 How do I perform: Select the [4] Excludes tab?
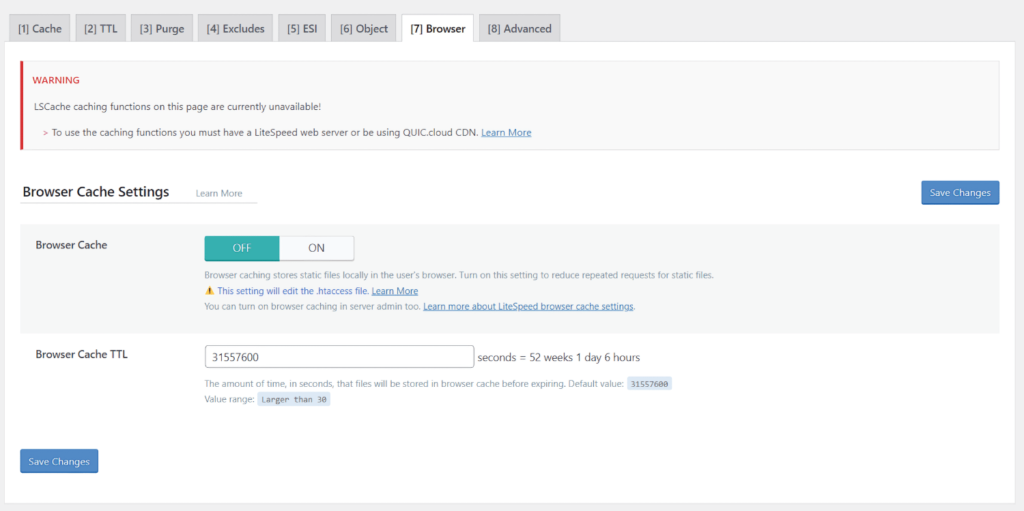tap(235, 29)
